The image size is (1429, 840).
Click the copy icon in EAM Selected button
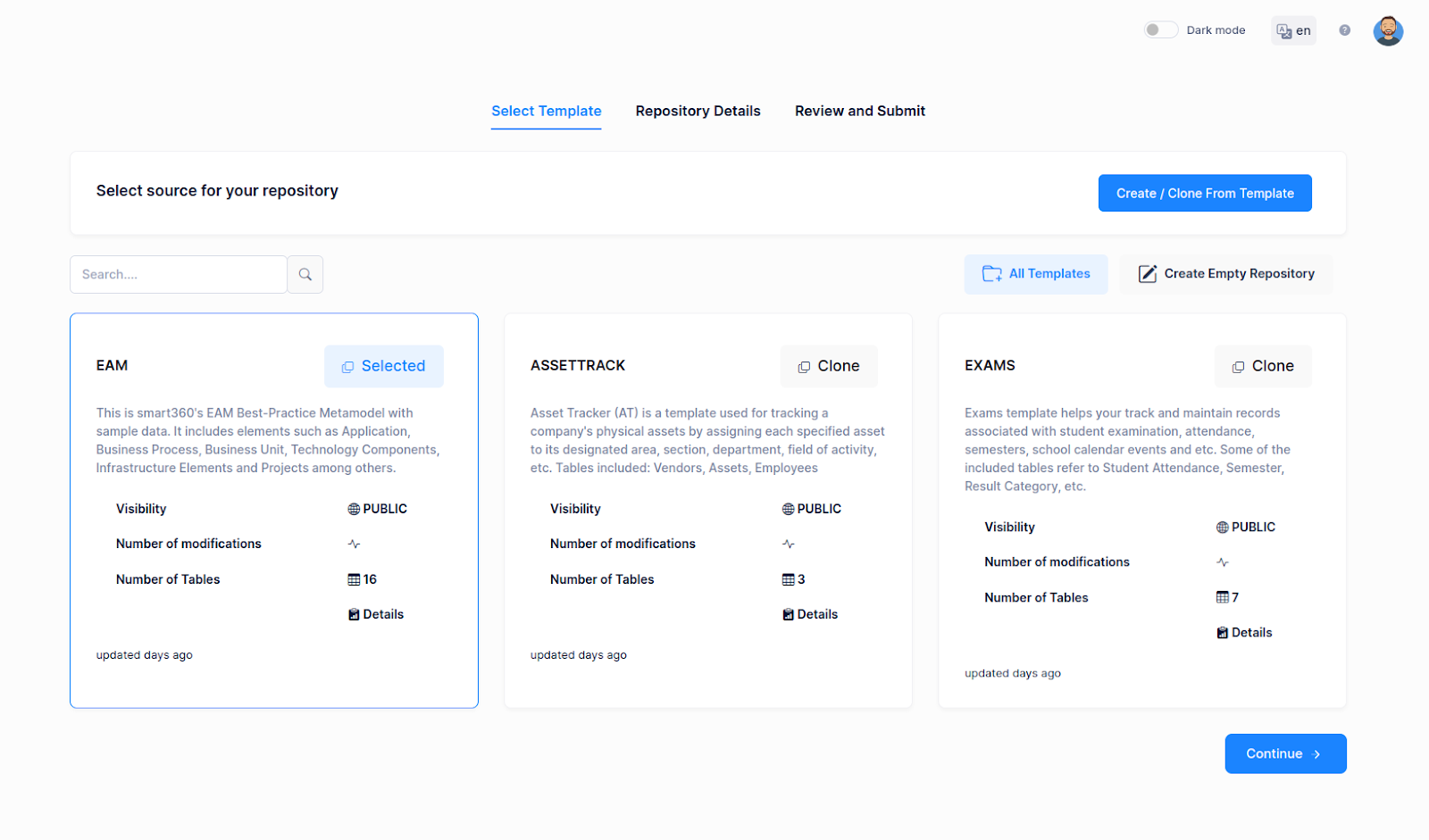click(347, 367)
